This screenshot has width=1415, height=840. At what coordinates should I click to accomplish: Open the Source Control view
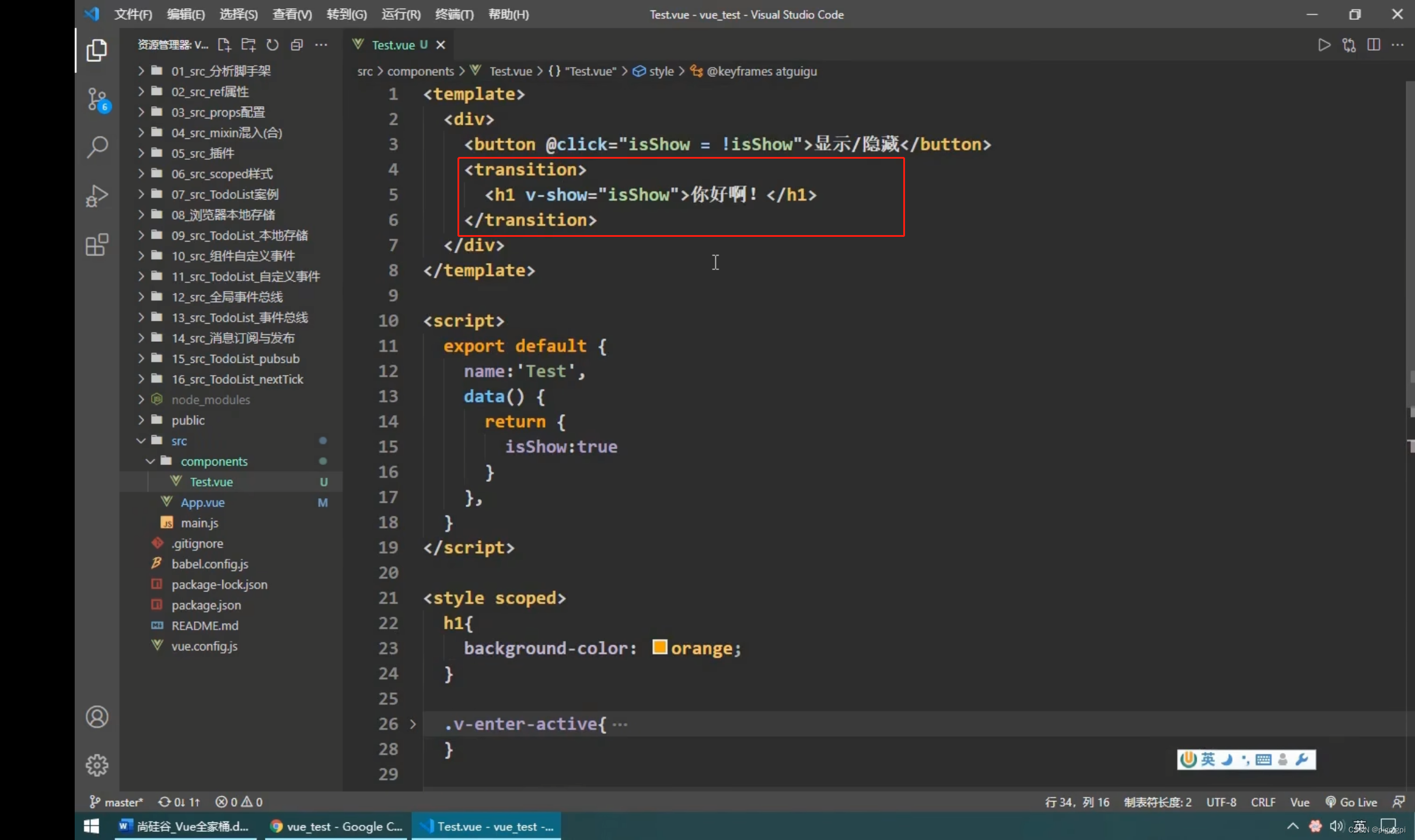coord(97,100)
